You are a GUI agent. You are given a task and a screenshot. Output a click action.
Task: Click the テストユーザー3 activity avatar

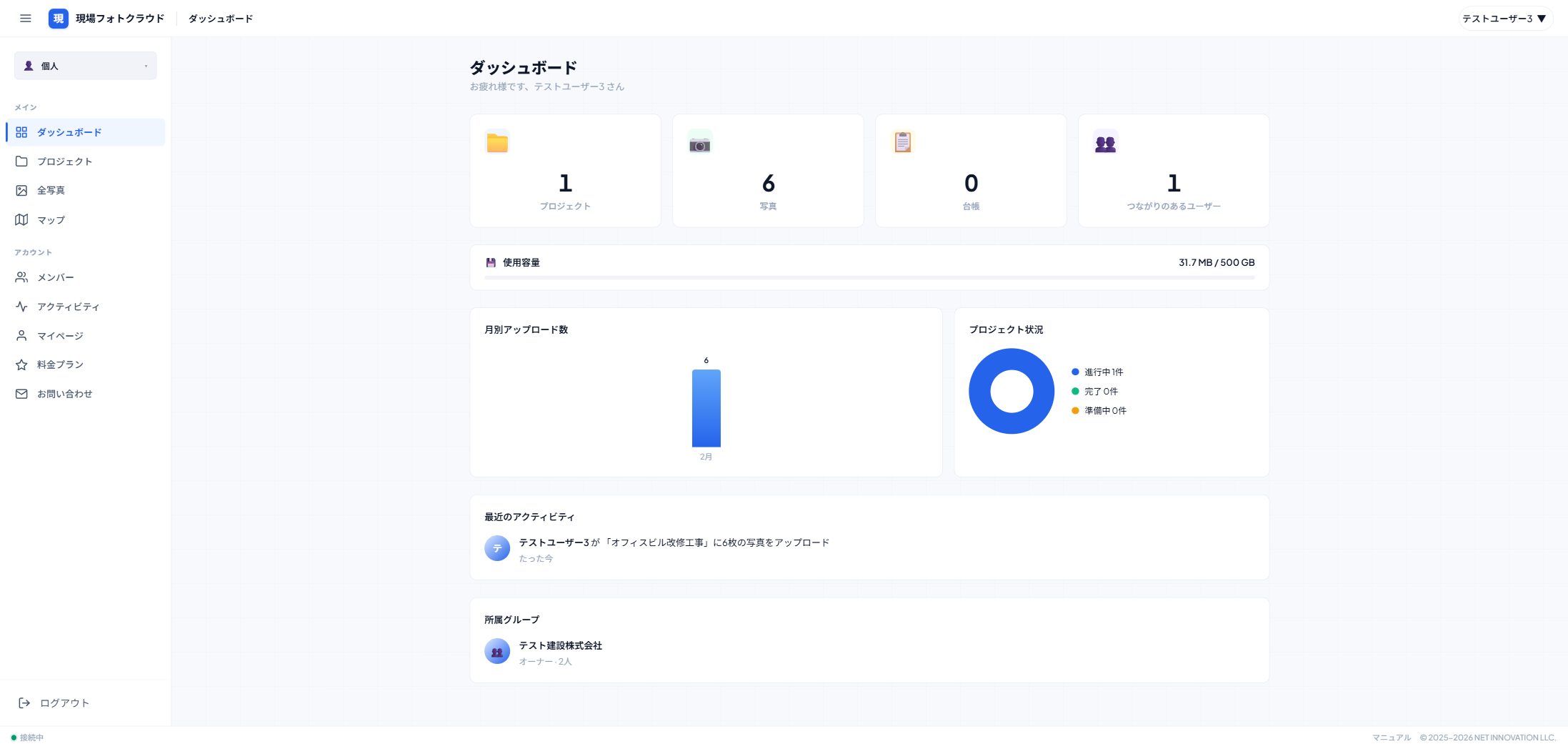click(x=497, y=549)
